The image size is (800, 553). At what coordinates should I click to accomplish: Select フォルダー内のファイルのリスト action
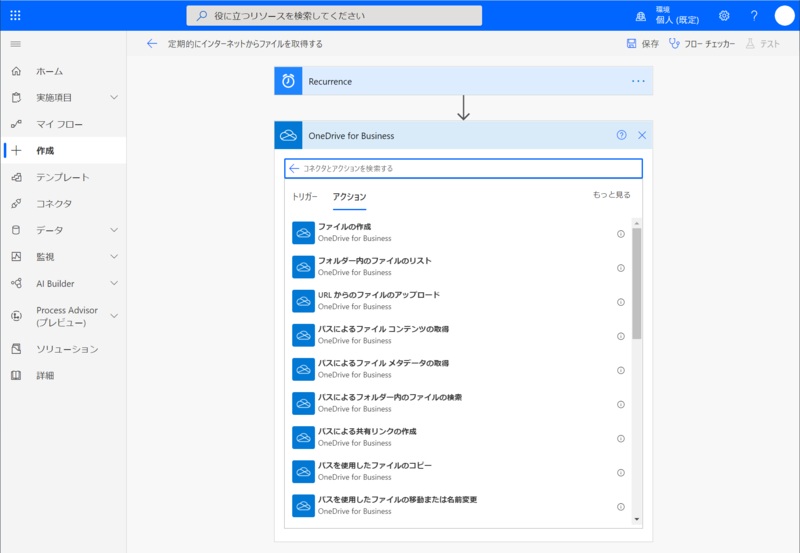coord(458,267)
